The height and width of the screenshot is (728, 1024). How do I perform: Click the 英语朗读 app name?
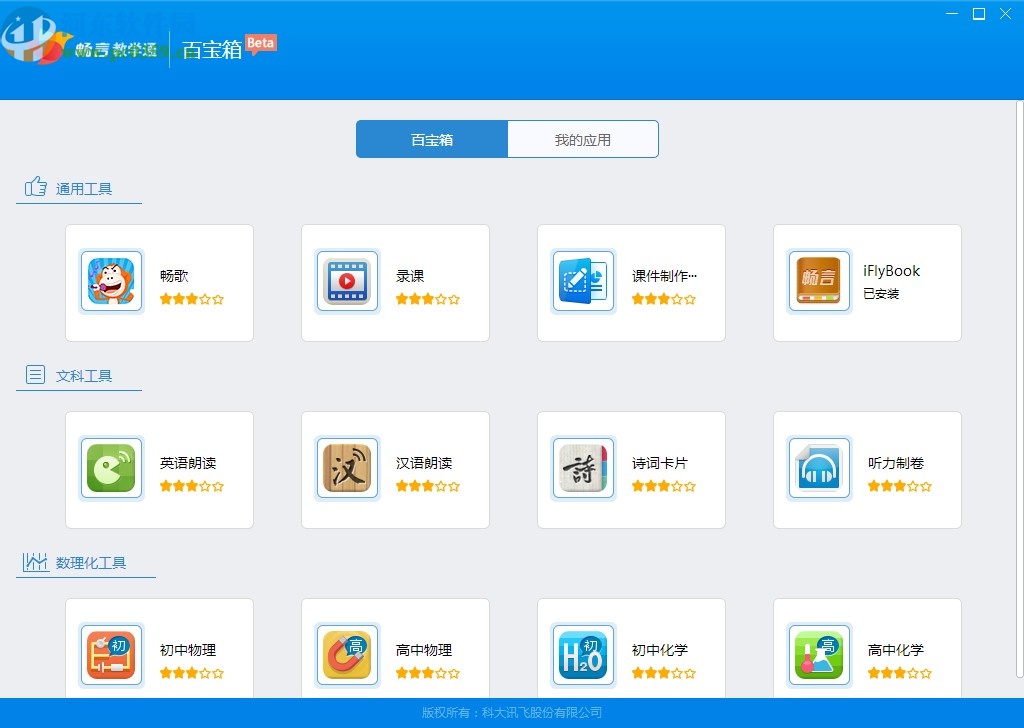coord(188,463)
